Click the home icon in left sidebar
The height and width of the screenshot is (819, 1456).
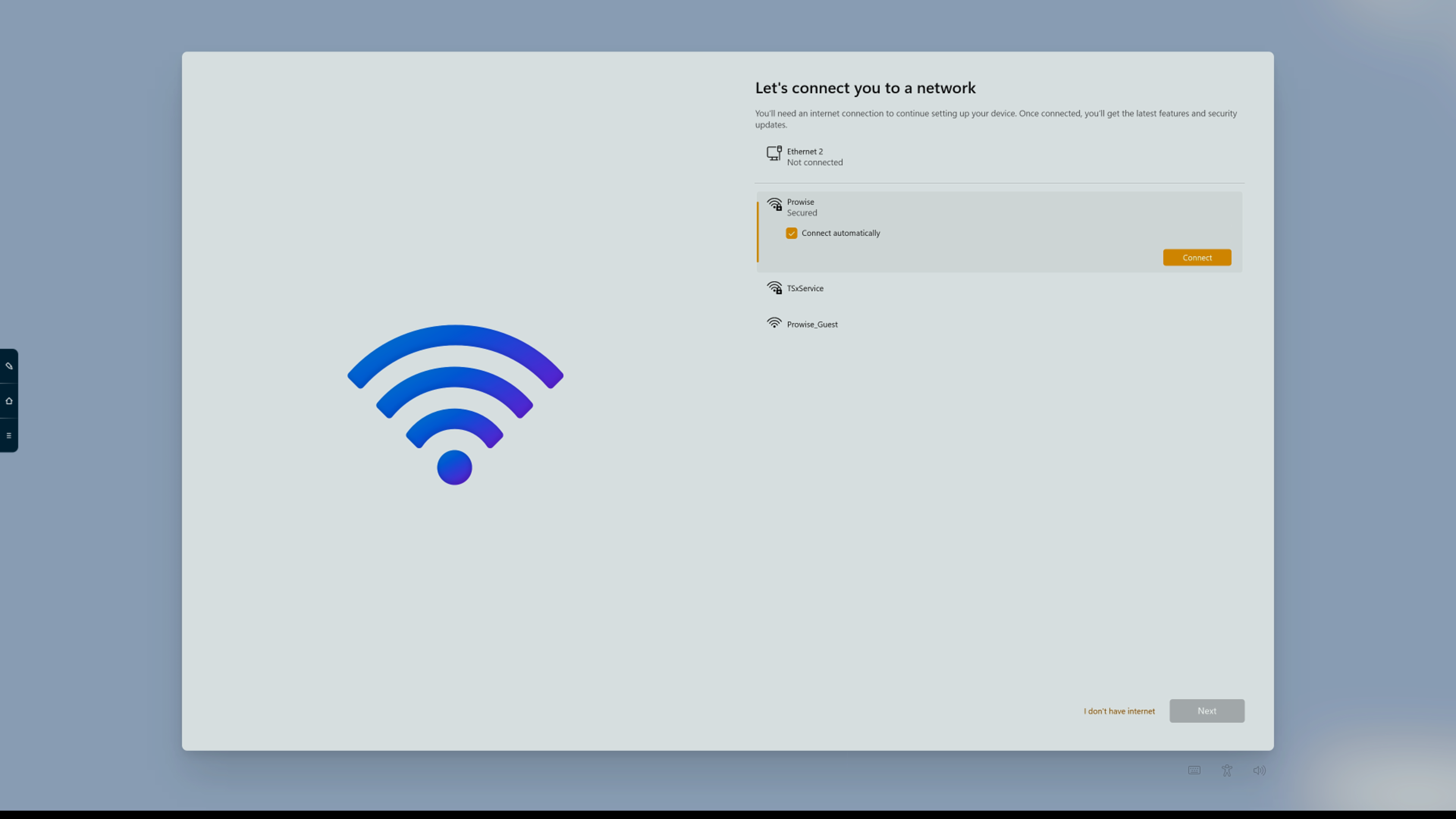9,401
